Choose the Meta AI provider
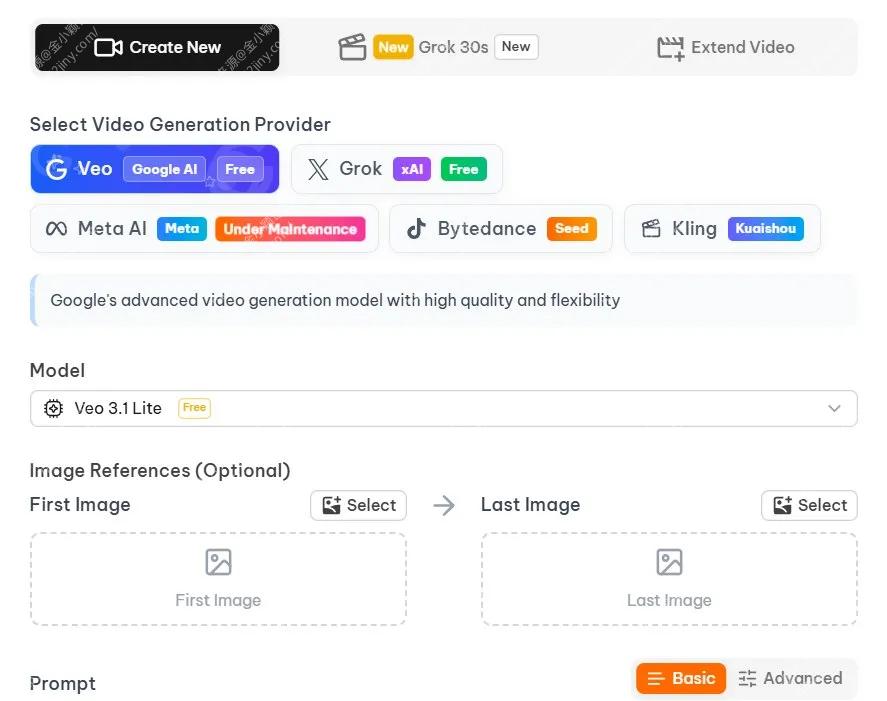This screenshot has height=701, width=887. click(204, 229)
